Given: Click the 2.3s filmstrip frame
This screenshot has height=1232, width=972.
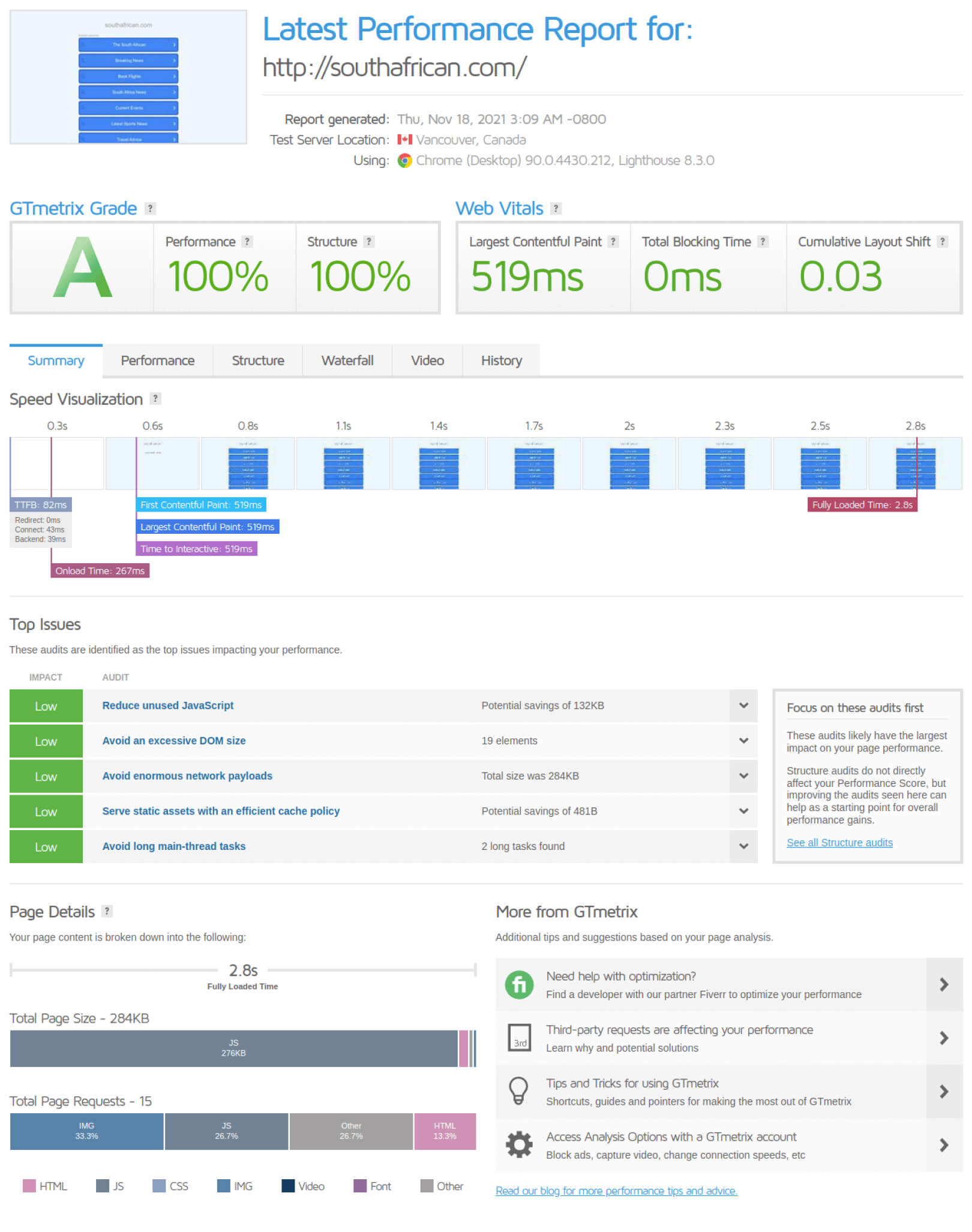Looking at the screenshot, I should pos(725,464).
